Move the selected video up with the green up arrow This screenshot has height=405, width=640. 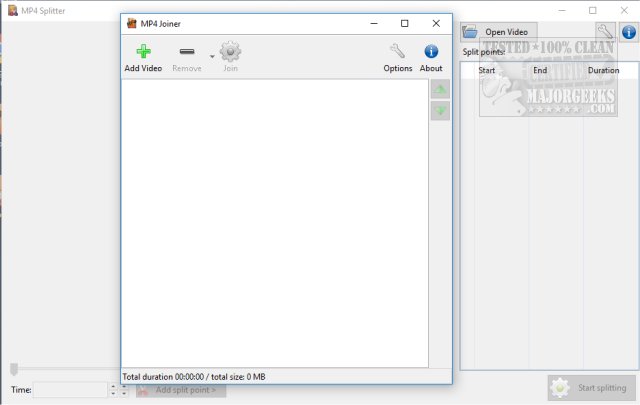tap(440, 89)
